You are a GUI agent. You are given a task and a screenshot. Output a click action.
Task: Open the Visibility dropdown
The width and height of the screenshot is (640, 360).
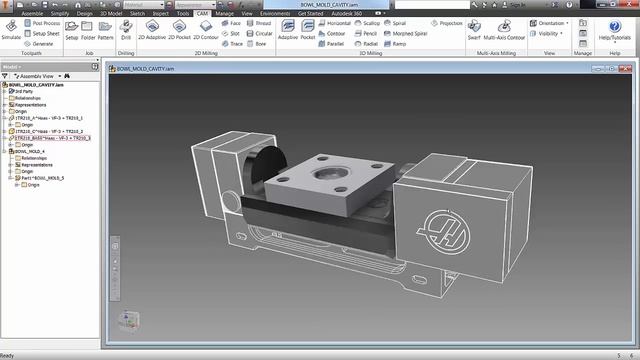[546, 33]
